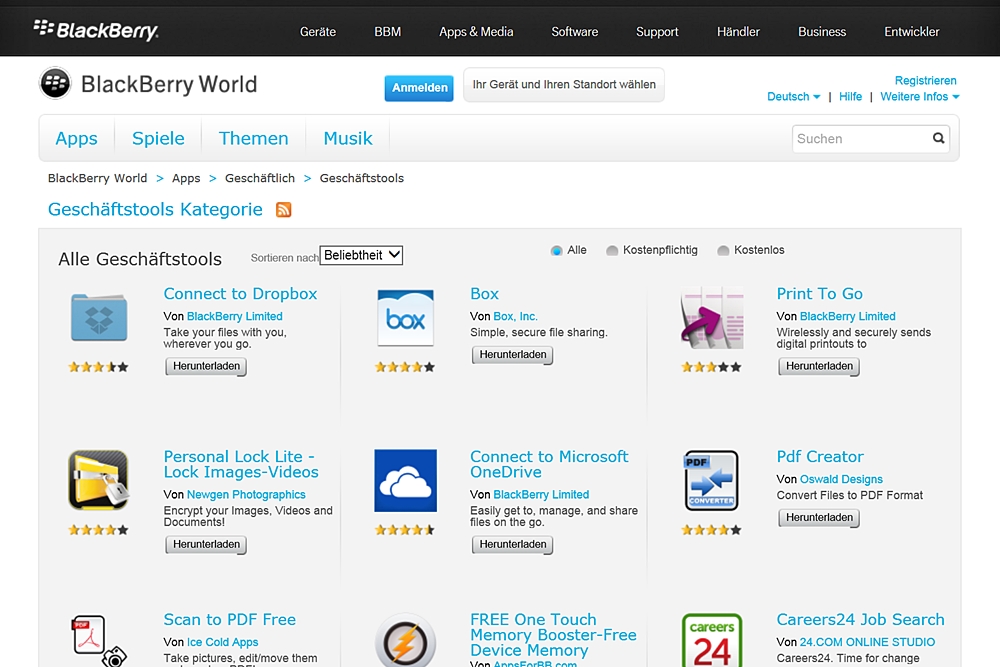This screenshot has height=667, width=1000.
Task: Open the Software menu
Action: [575, 31]
